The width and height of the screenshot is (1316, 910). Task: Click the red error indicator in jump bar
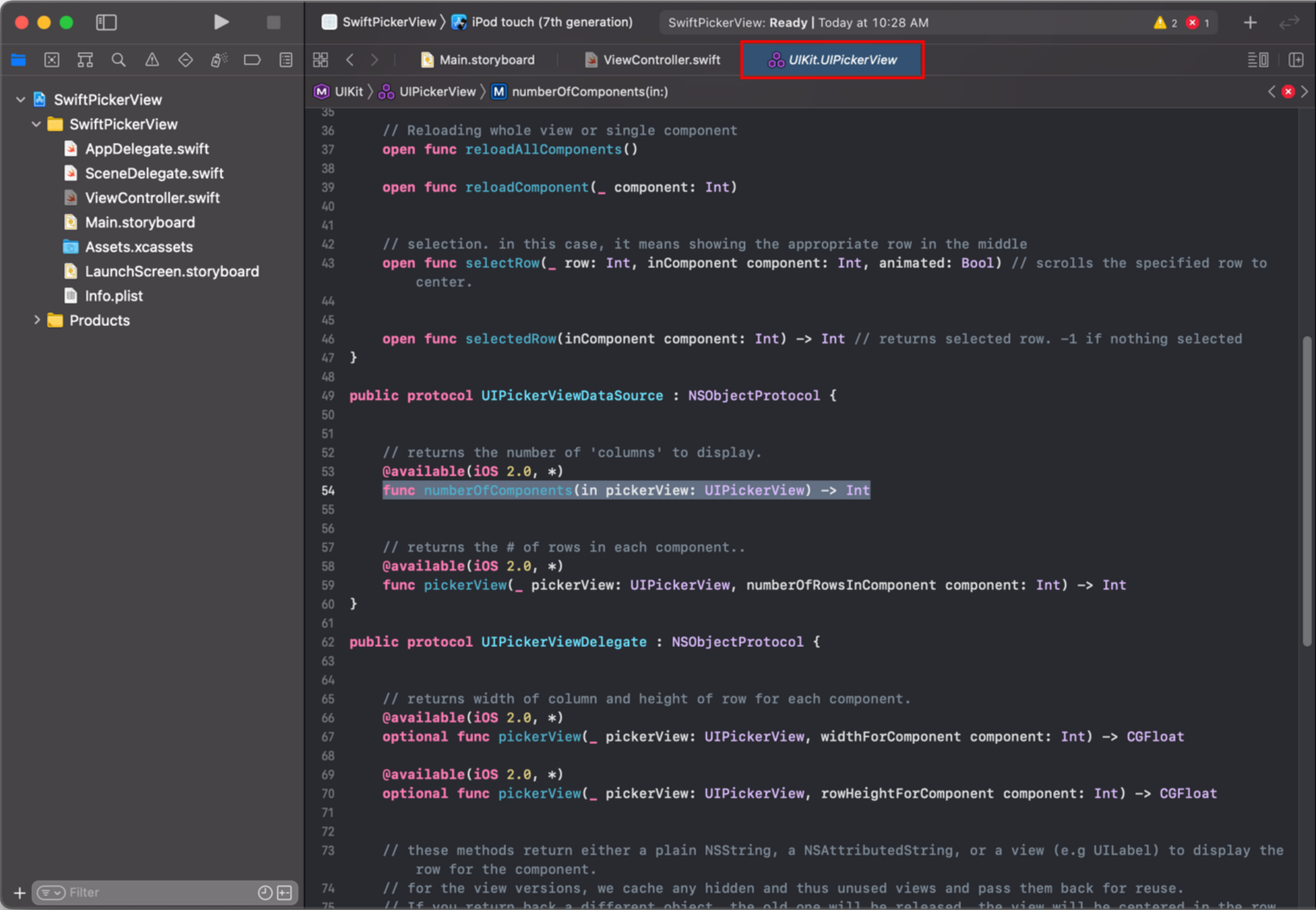1288,92
